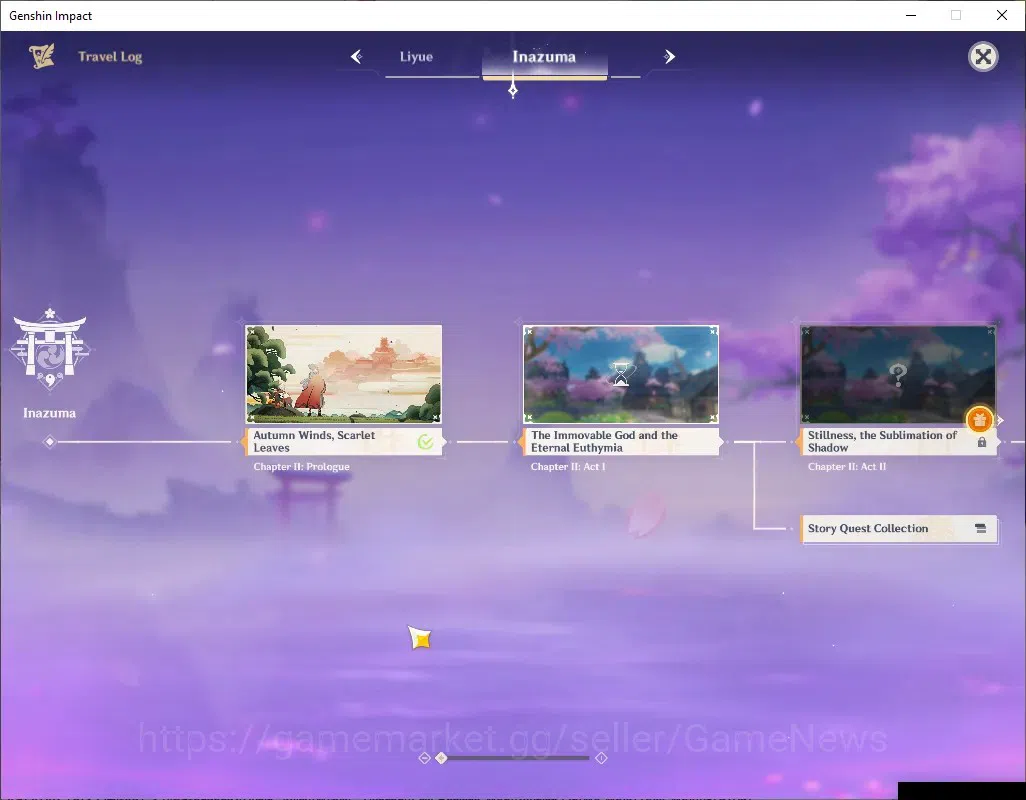
Task: Open the Story Quest Collection
Action: click(x=899, y=529)
